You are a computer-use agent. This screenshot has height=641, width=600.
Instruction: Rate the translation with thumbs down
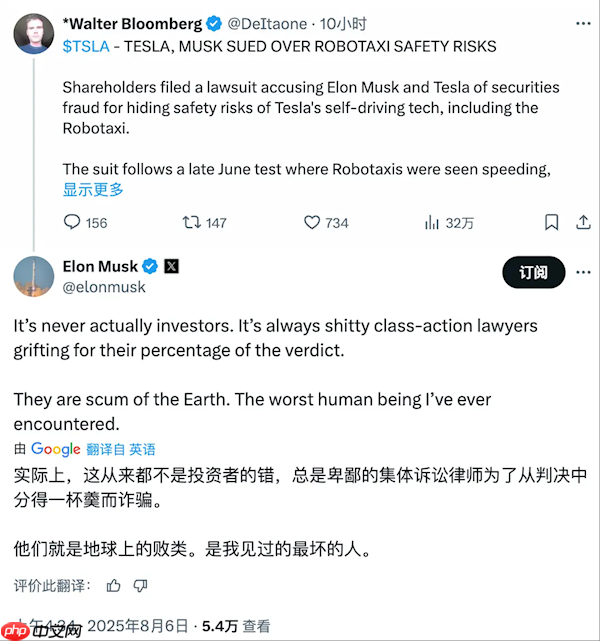(x=140, y=585)
